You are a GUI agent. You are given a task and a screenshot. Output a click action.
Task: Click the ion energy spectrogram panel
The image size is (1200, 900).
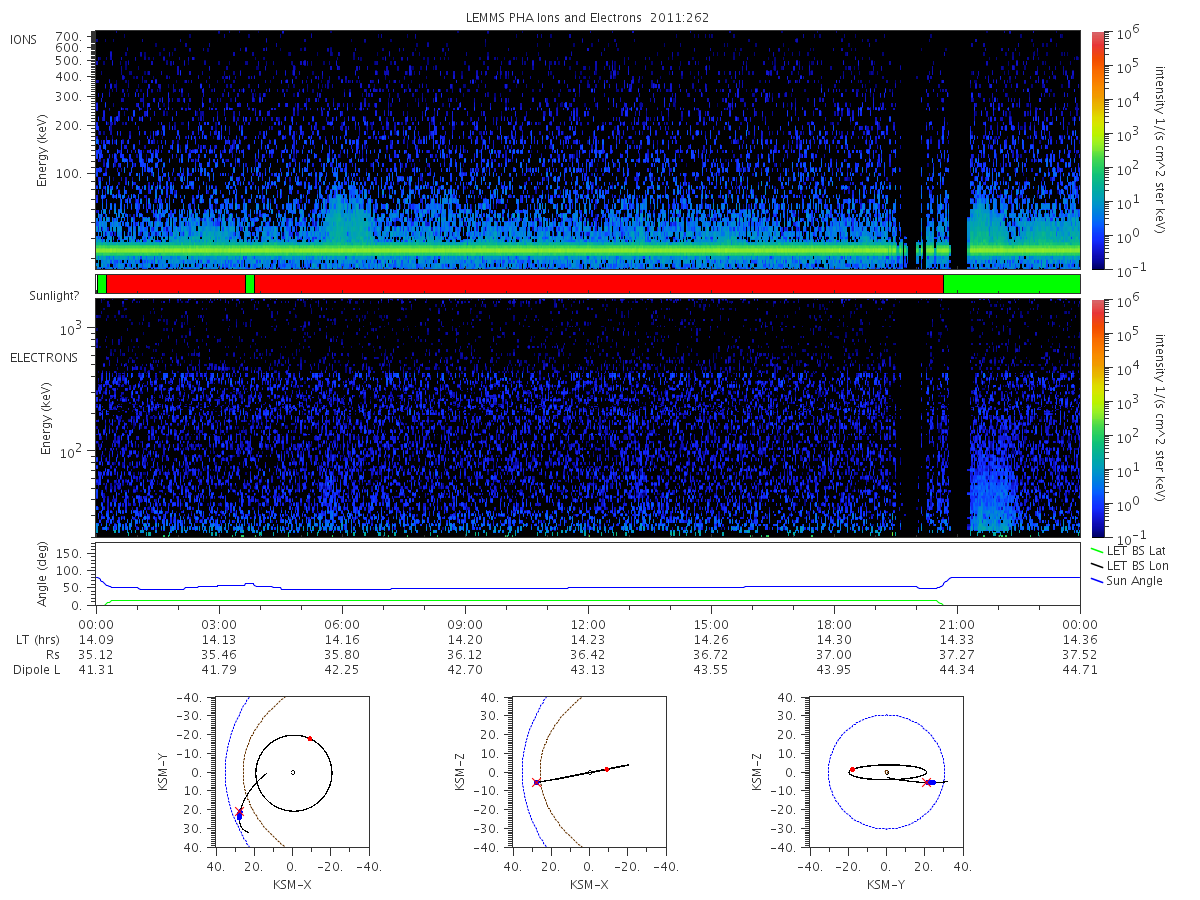(x=588, y=150)
